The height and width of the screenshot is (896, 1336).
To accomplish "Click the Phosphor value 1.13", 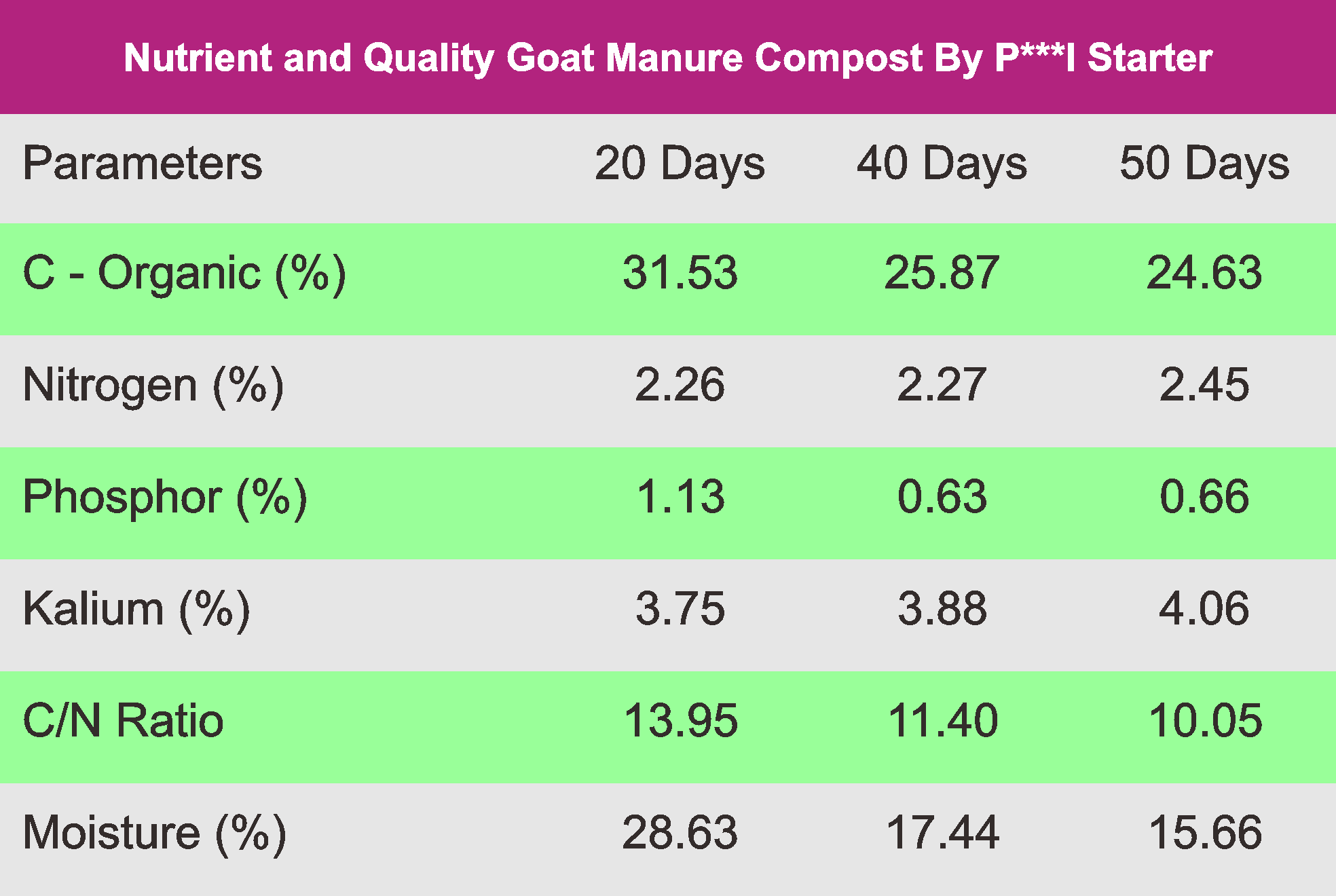I will point(680,497).
